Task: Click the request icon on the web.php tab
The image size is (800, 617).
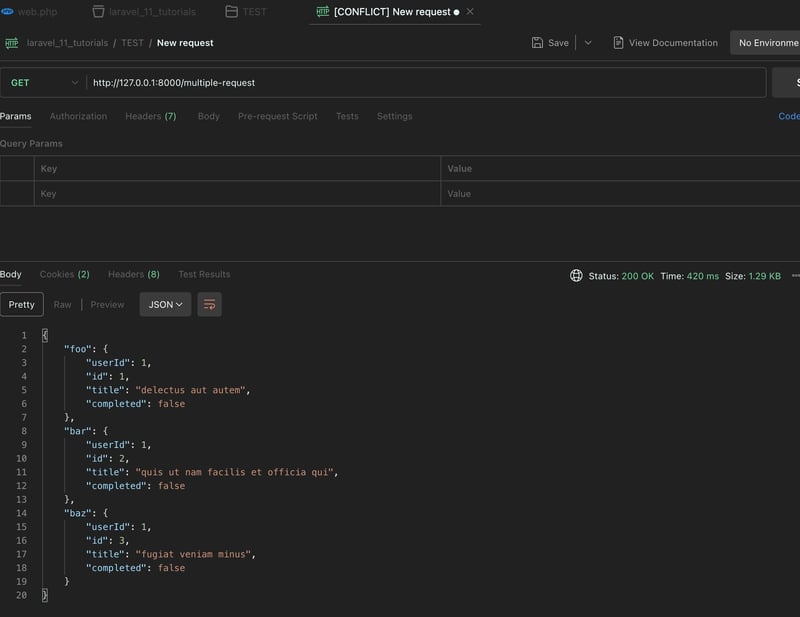Action: (x=10, y=12)
